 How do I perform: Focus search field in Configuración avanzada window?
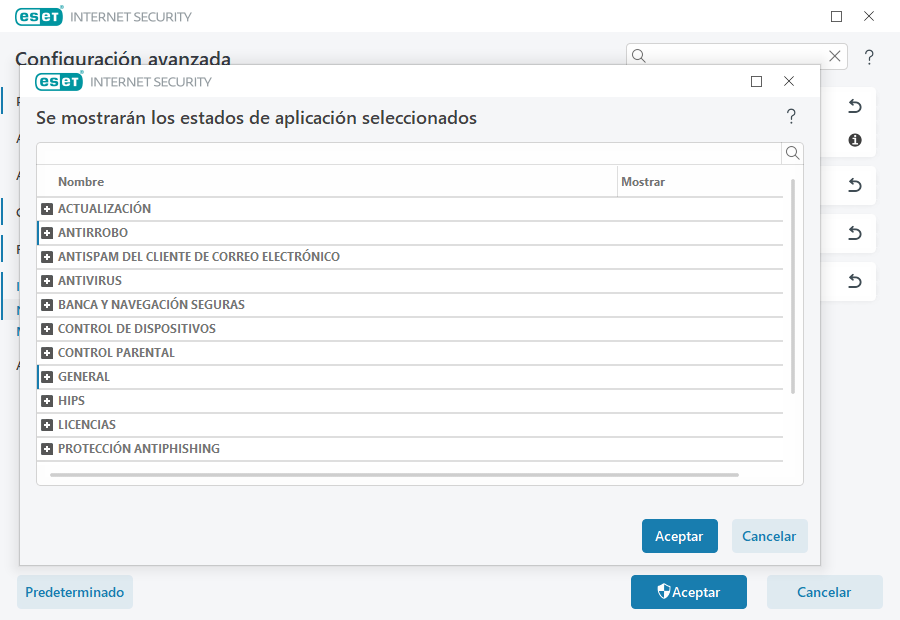click(x=735, y=56)
